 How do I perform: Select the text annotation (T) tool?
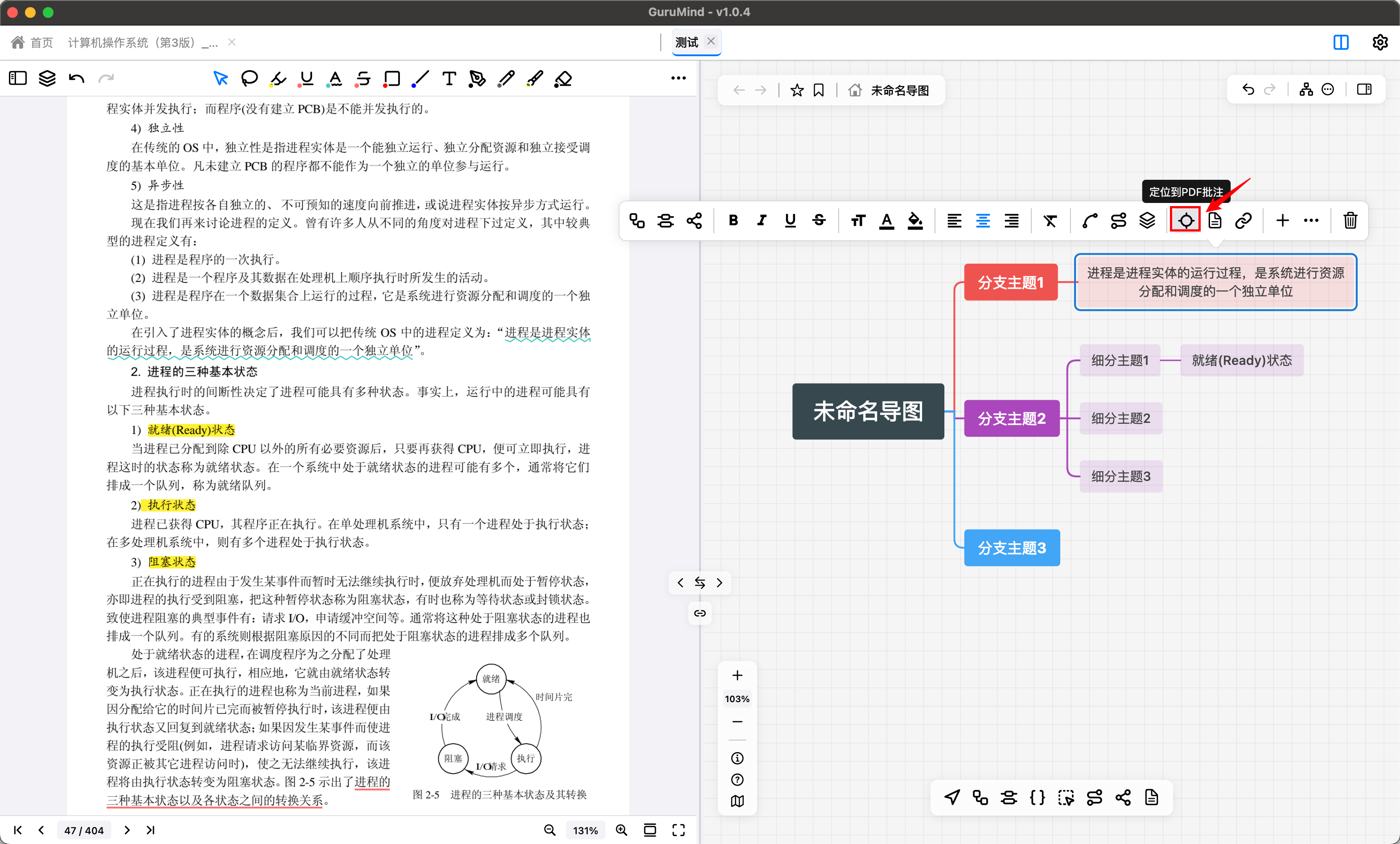coord(449,79)
